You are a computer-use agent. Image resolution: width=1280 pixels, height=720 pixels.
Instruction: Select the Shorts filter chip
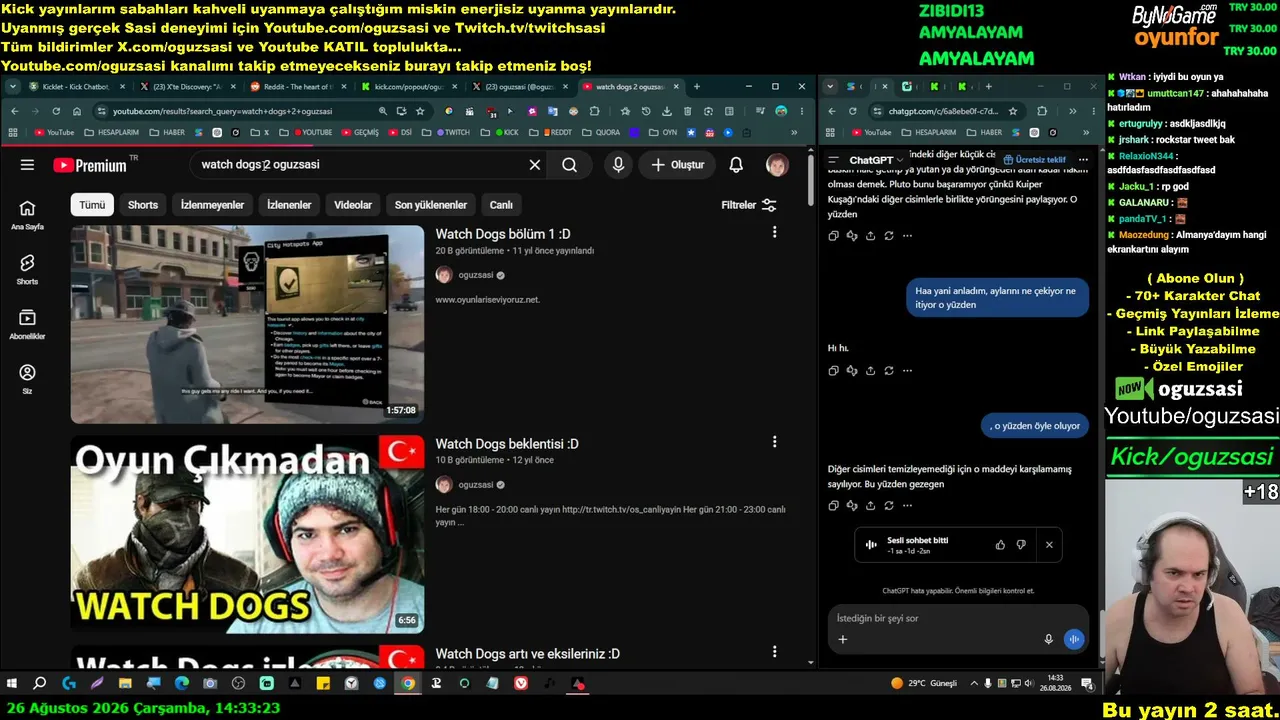tap(143, 205)
